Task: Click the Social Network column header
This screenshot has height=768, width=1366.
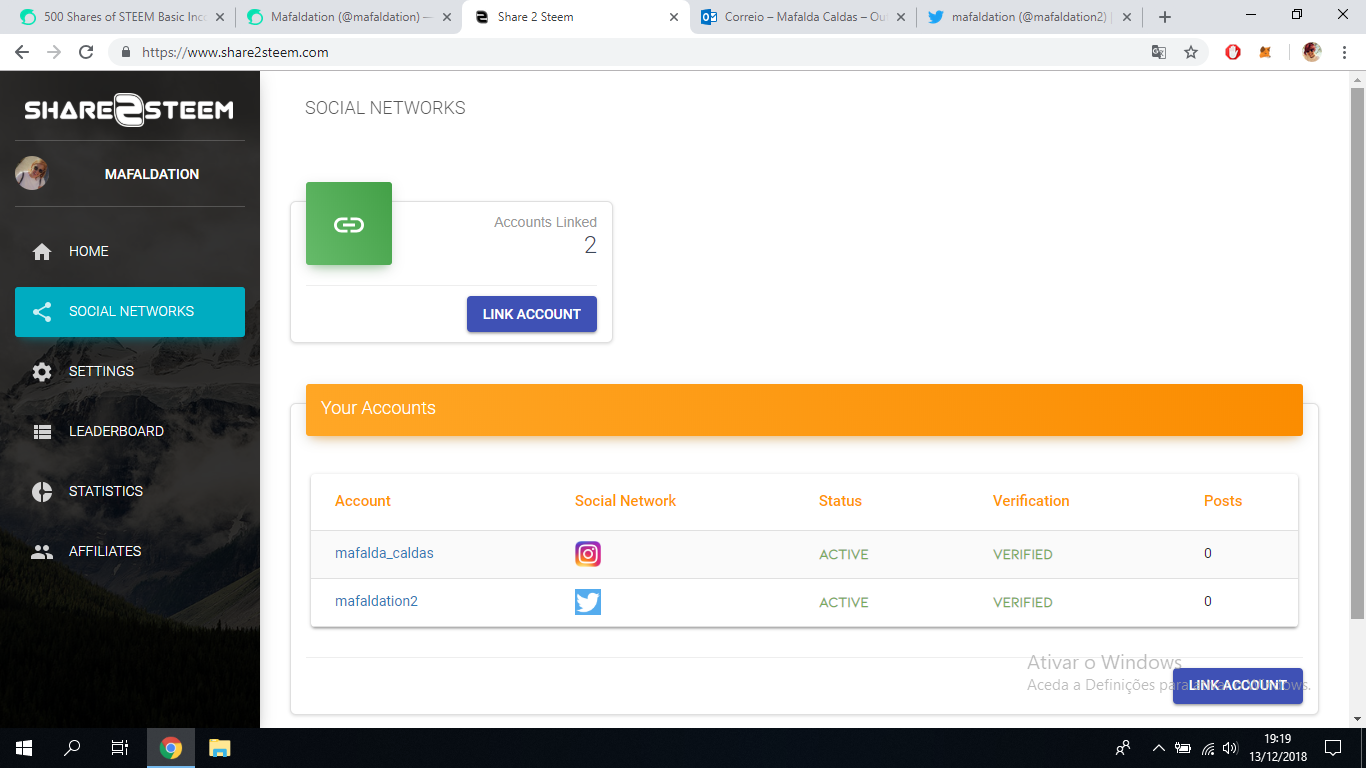Action: coord(625,501)
